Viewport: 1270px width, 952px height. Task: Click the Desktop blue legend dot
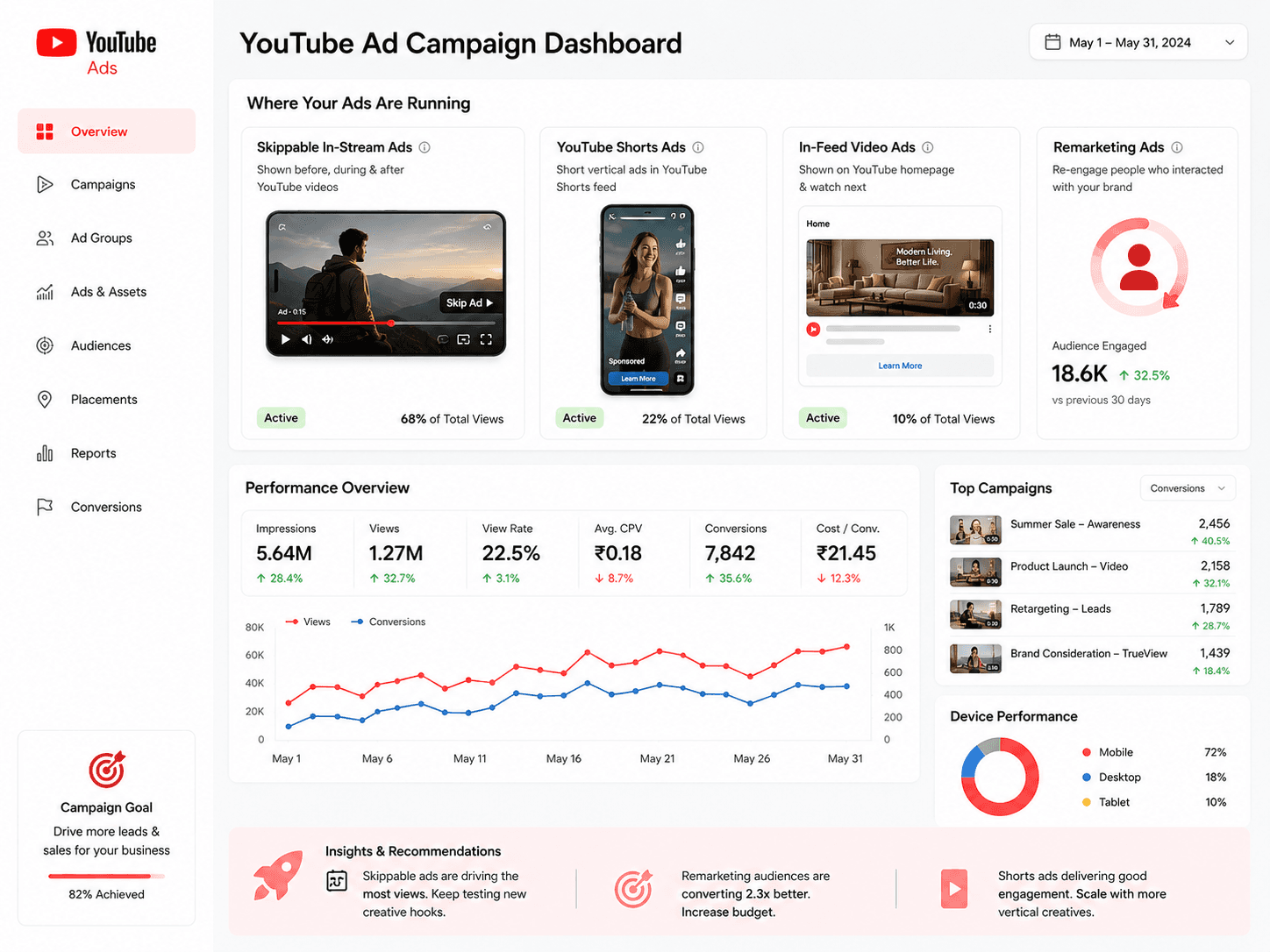(1087, 778)
